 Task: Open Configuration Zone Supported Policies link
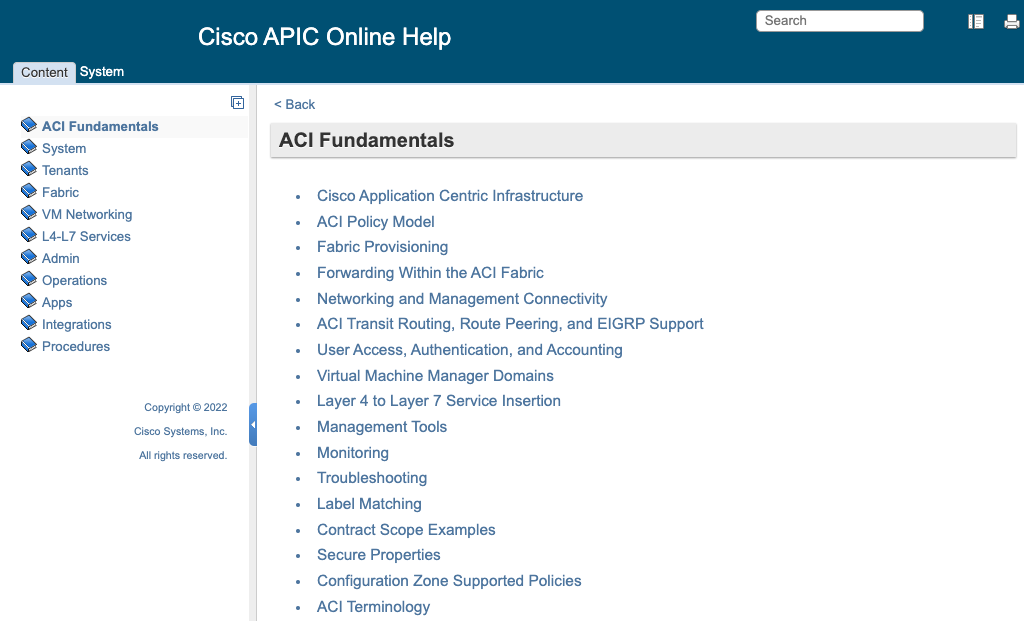(449, 581)
